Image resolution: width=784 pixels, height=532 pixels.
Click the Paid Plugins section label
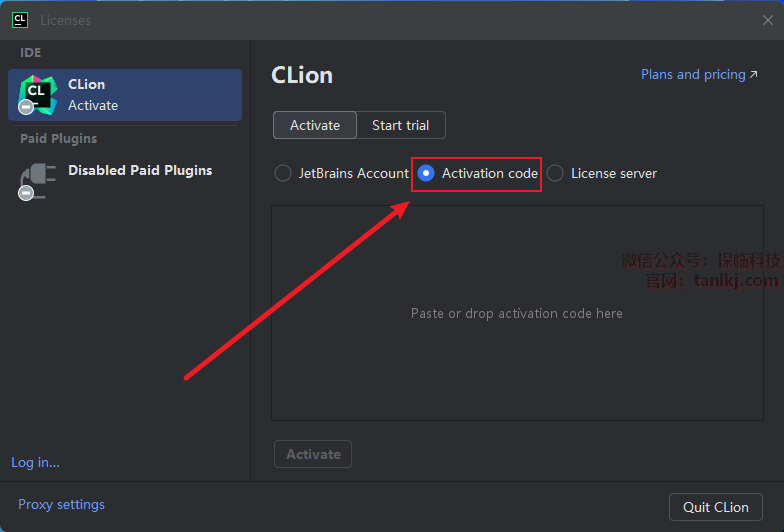(x=58, y=138)
